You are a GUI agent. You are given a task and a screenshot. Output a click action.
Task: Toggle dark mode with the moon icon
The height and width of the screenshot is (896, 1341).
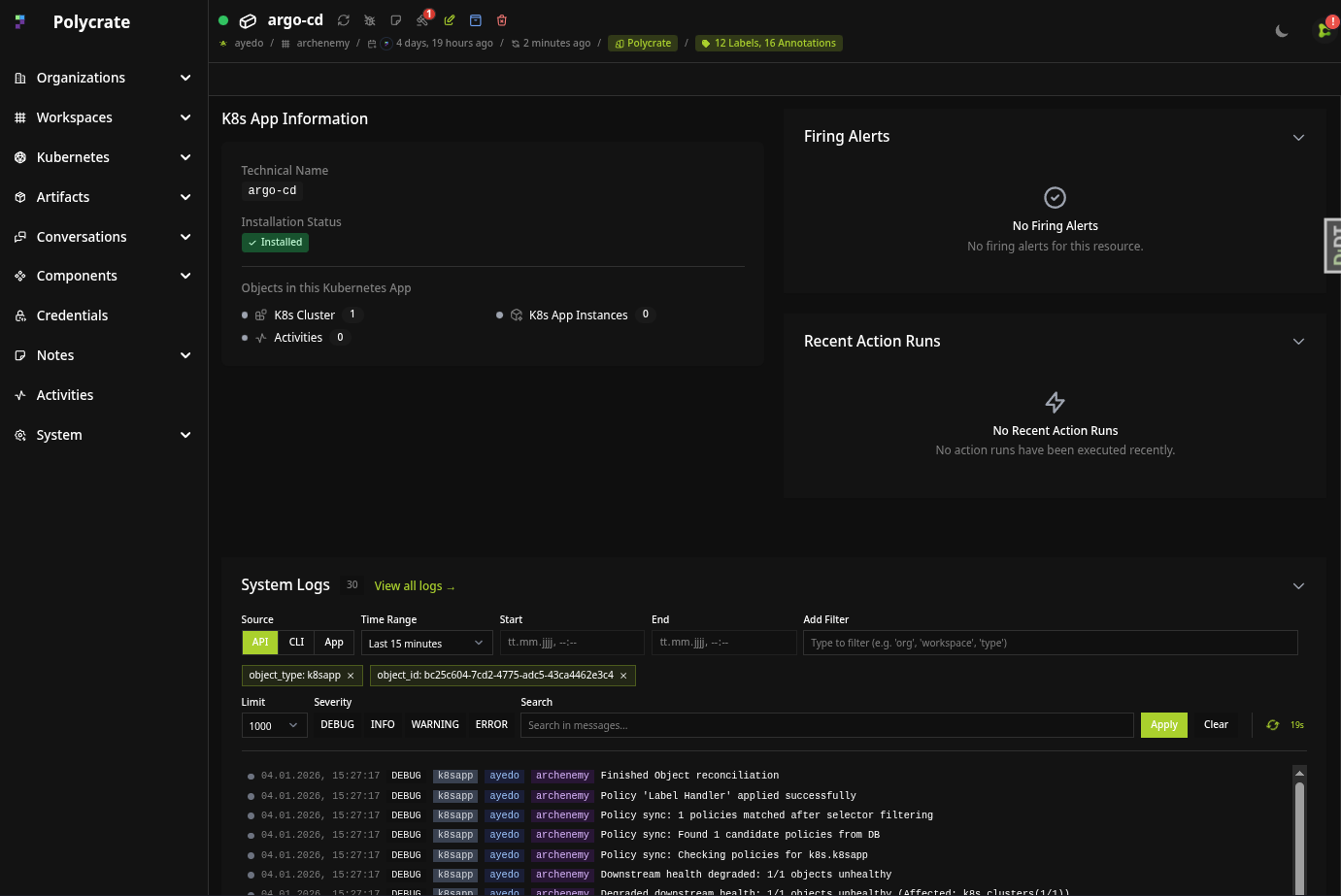click(1282, 31)
